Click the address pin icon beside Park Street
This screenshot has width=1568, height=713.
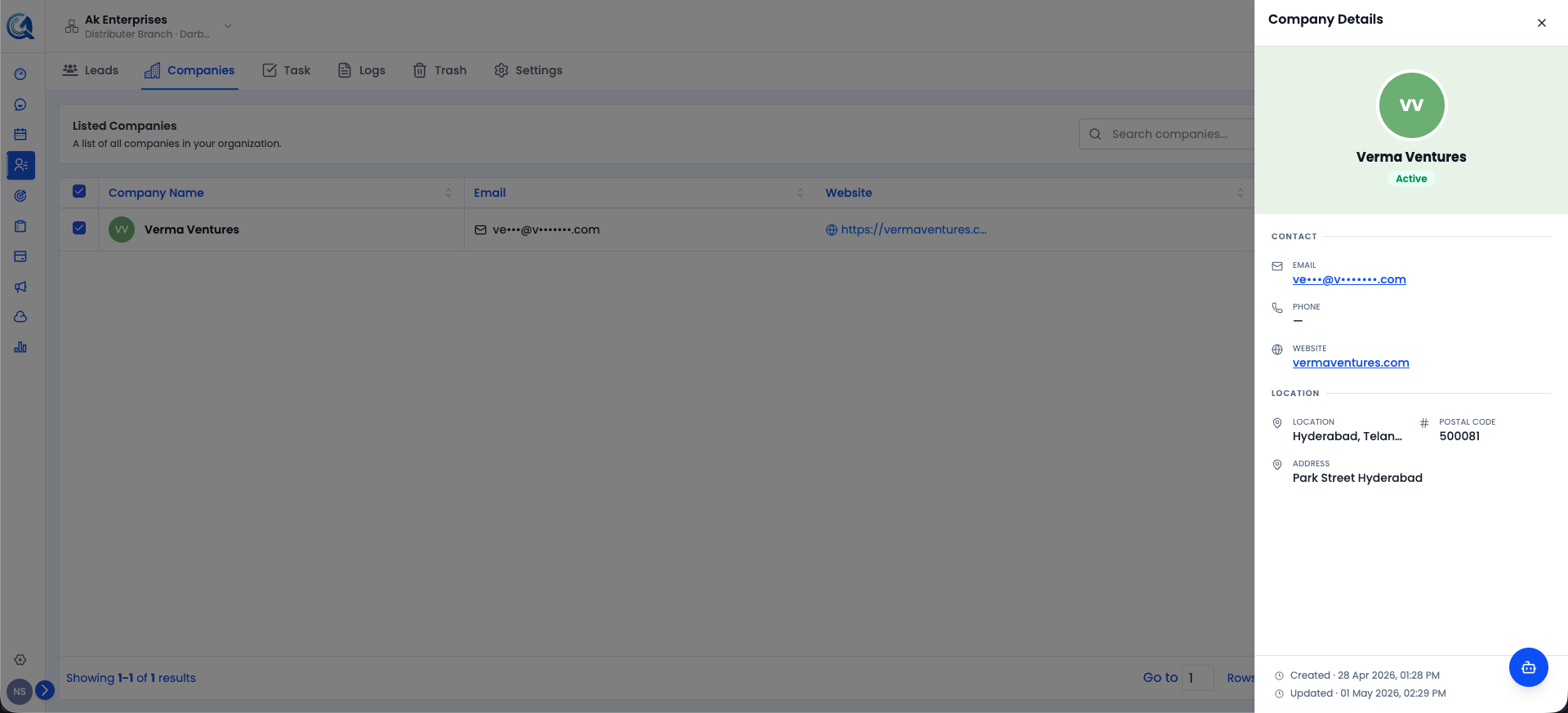click(1277, 465)
